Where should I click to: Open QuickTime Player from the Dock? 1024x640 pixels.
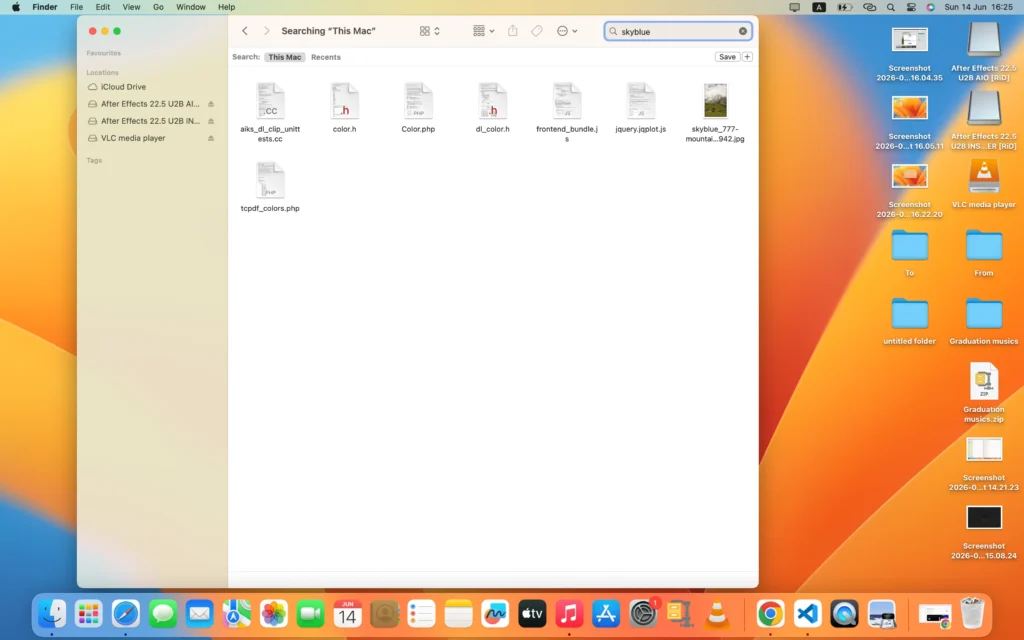click(844, 614)
